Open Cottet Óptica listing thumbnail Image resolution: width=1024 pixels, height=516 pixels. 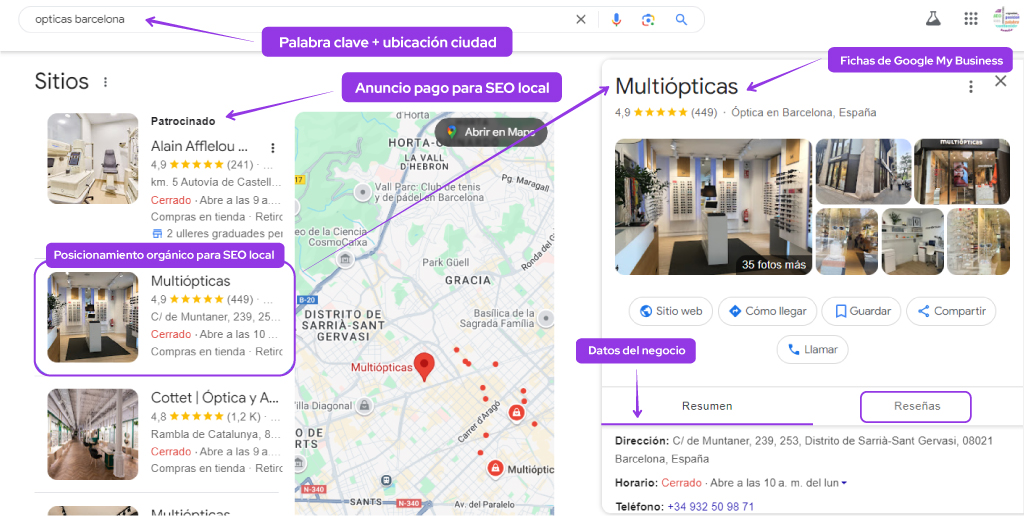click(x=93, y=434)
